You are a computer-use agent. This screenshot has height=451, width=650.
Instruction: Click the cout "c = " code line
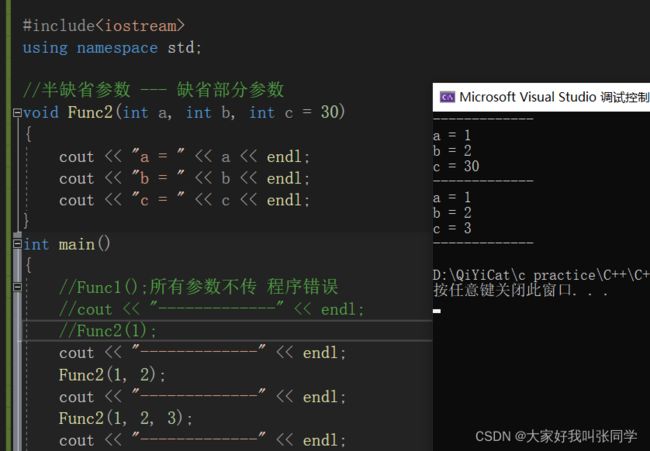[184, 200]
